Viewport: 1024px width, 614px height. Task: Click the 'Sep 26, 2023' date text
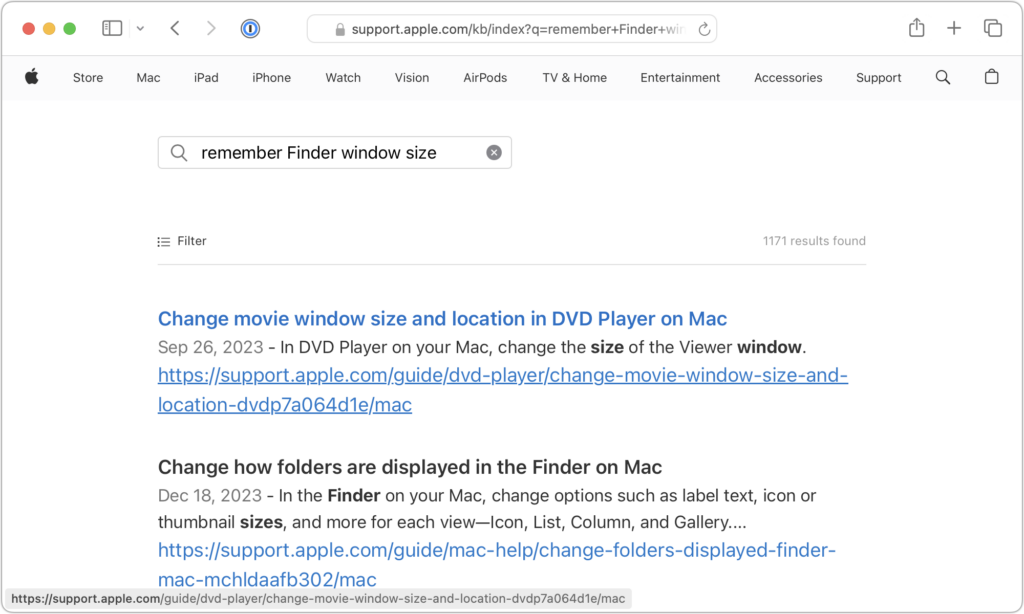[x=210, y=347]
